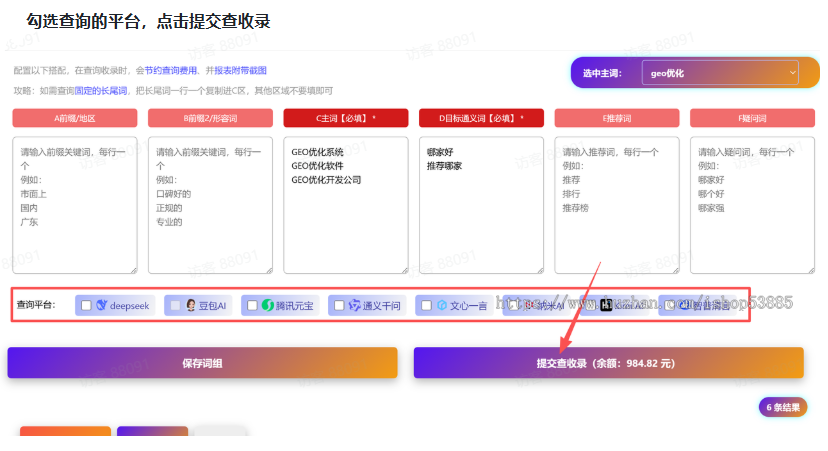Open the 报表附带截图 link
828x451 pixels.
(x=240, y=70)
